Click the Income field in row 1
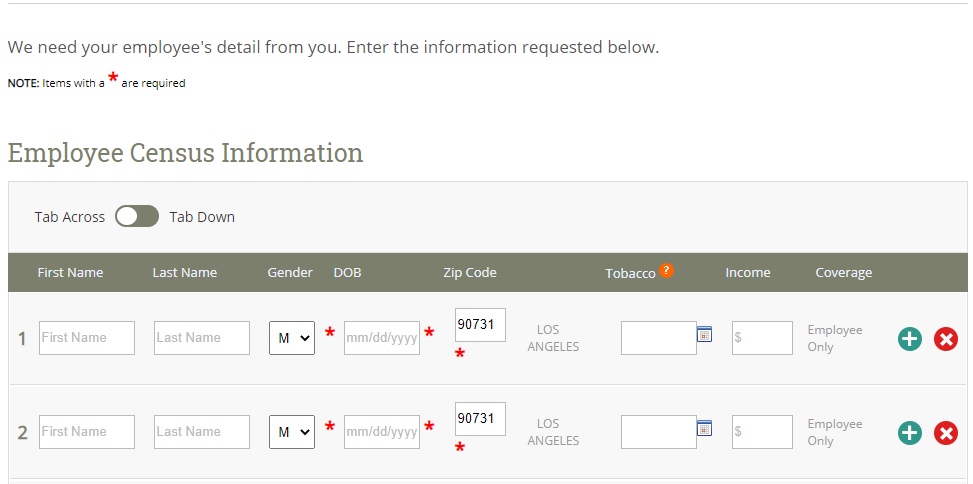Viewport: 973px width, 484px height. click(762, 338)
